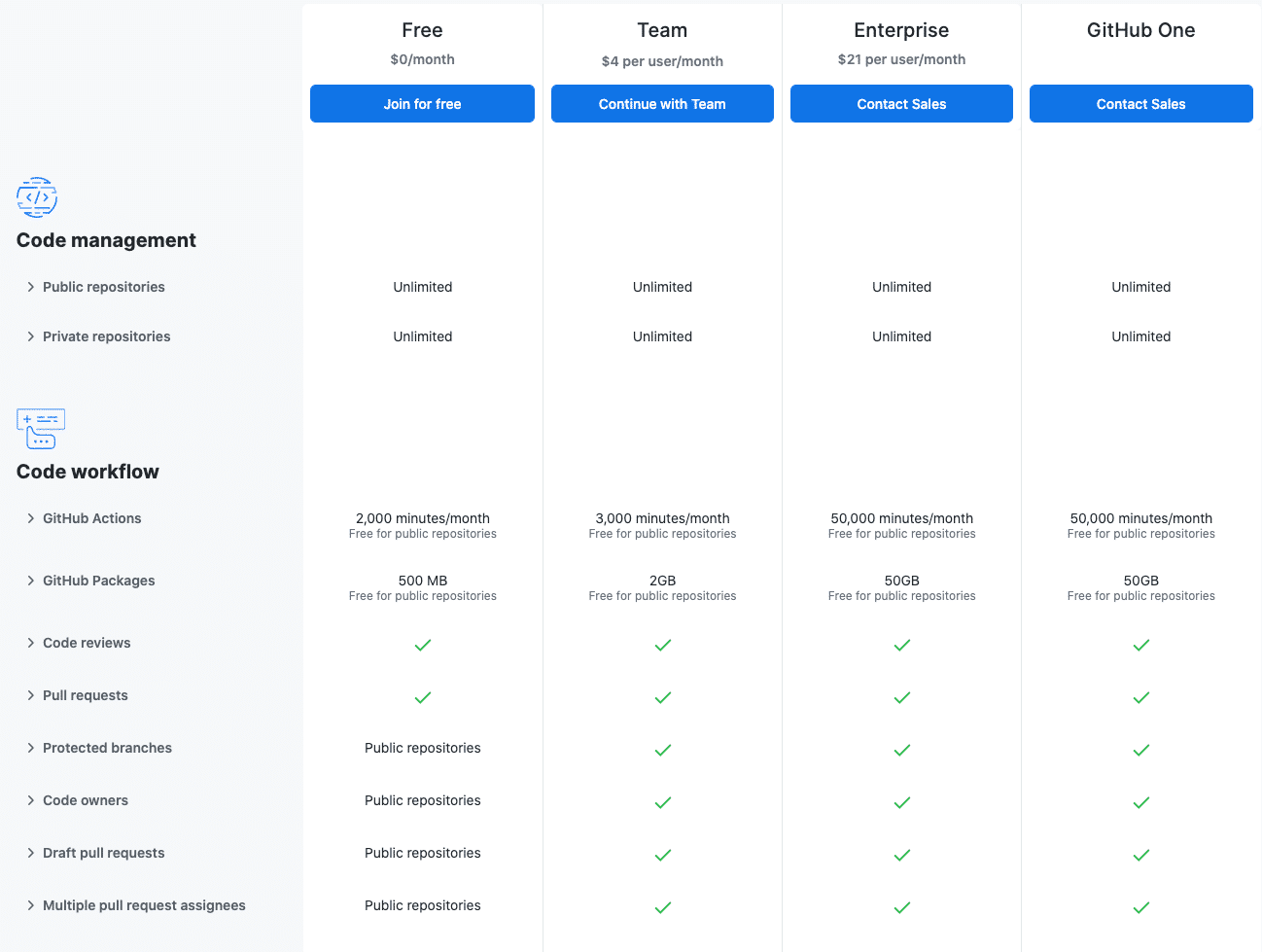Screen dimensions: 1262x952
Task: Click the Free plan checkmark for Code reviews
Action: [x=422, y=645]
